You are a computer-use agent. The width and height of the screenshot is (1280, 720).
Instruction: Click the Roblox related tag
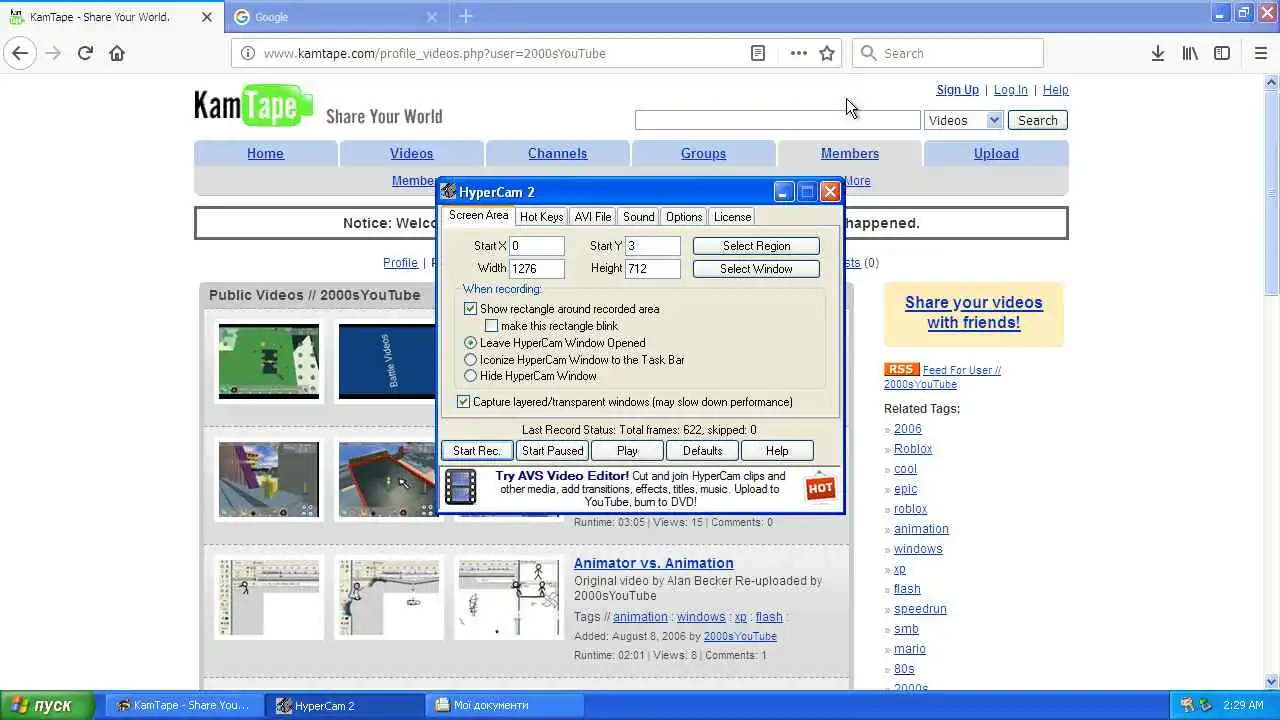click(x=913, y=449)
